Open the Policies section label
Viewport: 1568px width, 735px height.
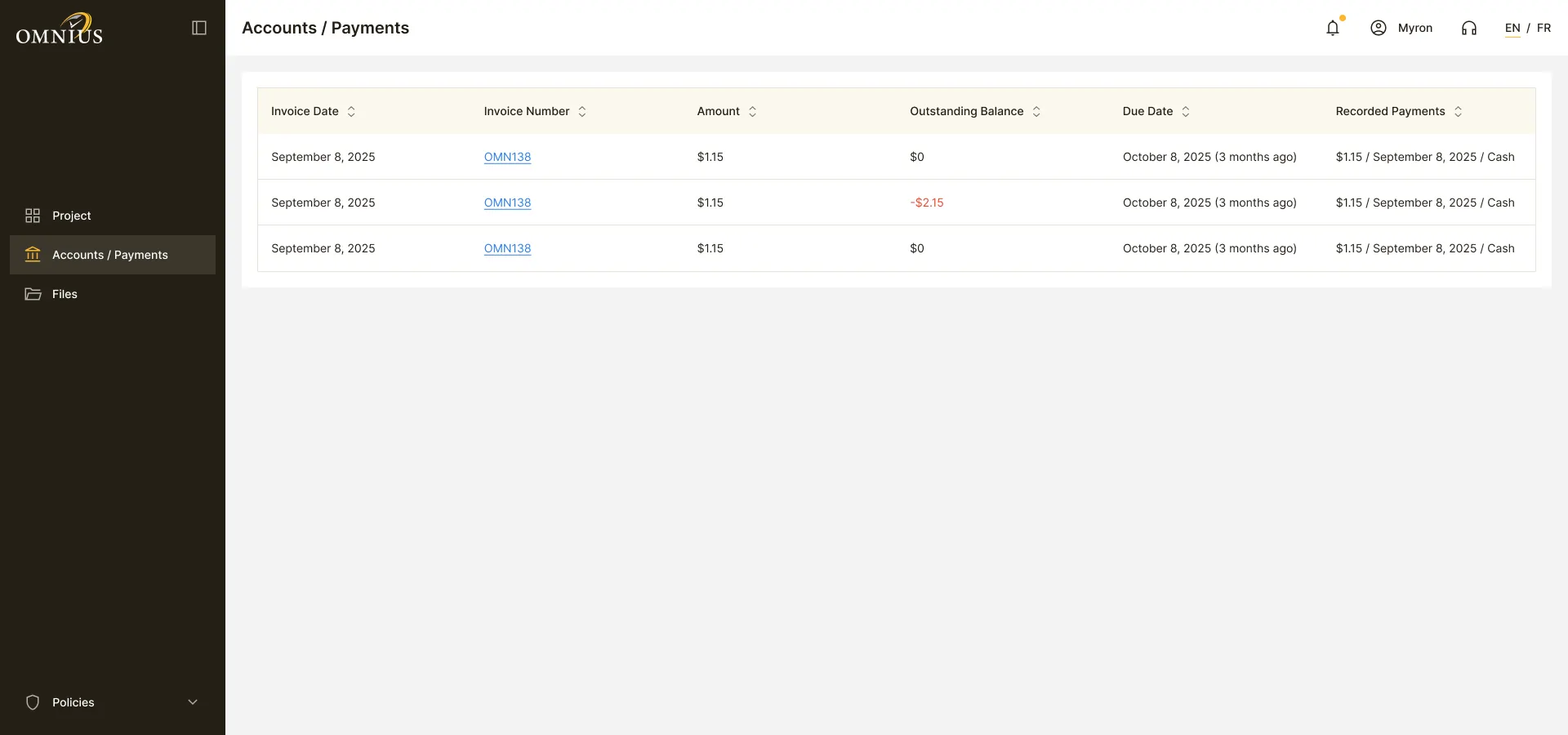pyautogui.click(x=73, y=702)
